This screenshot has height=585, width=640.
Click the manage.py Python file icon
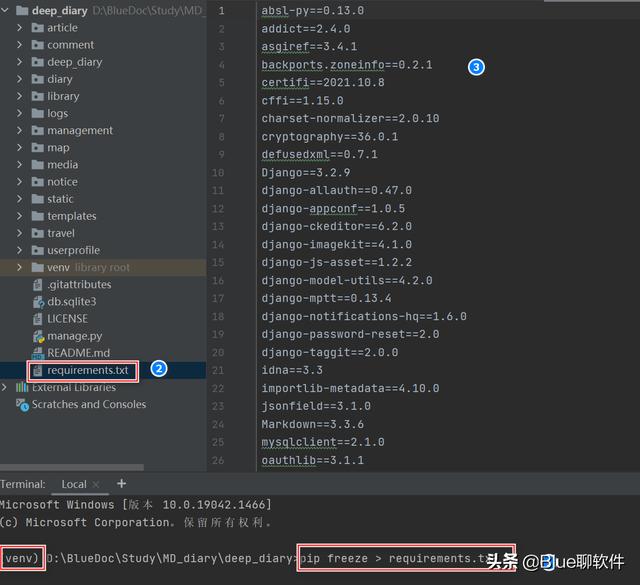tap(38, 336)
